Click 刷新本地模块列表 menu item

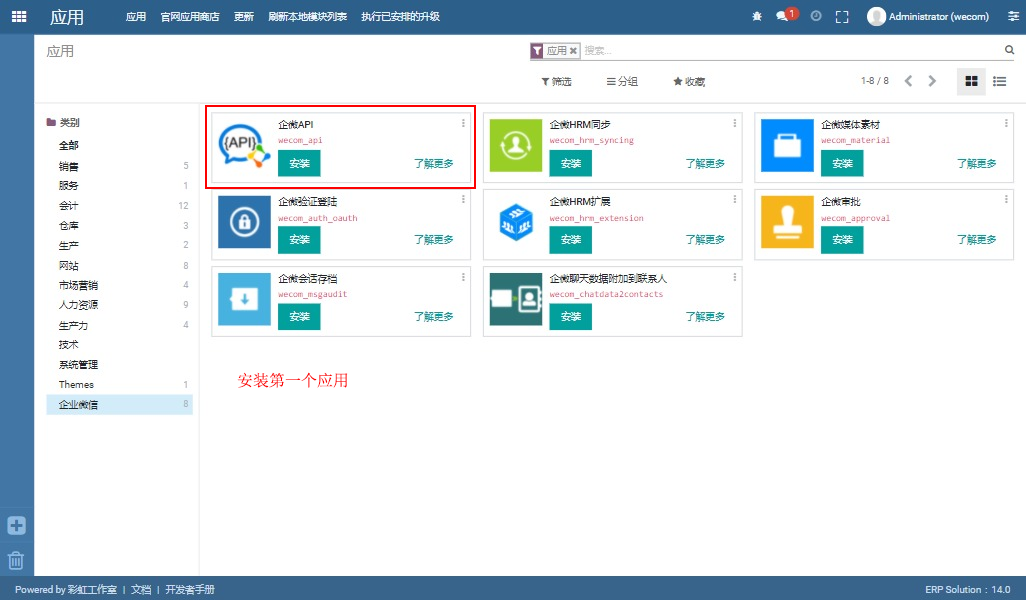[x=307, y=16]
